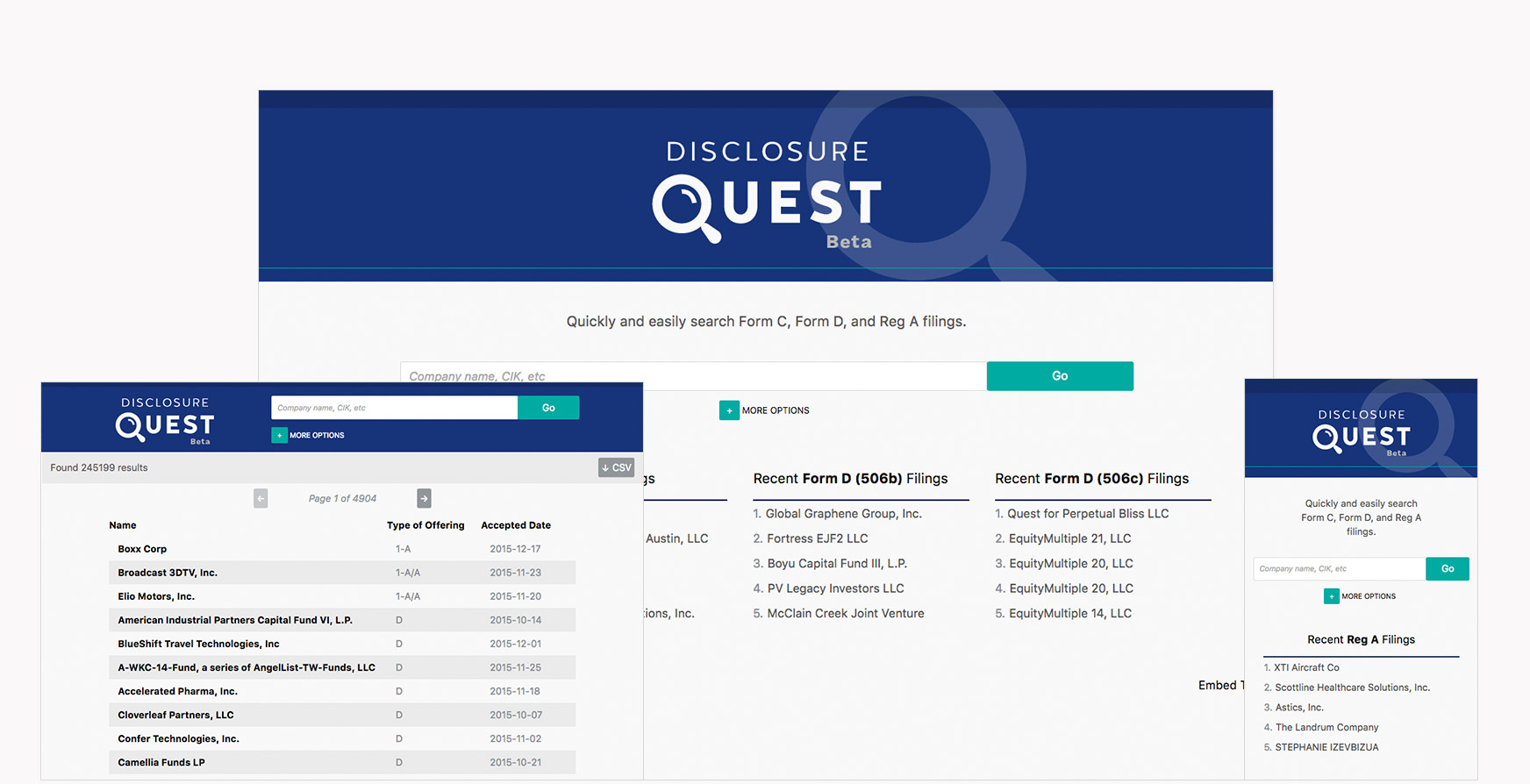Viewport: 1530px width, 784px height.
Task: Open STEPHANIE IZEVBIZUA link
Action: pyautogui.click(x=1326, y=747)
